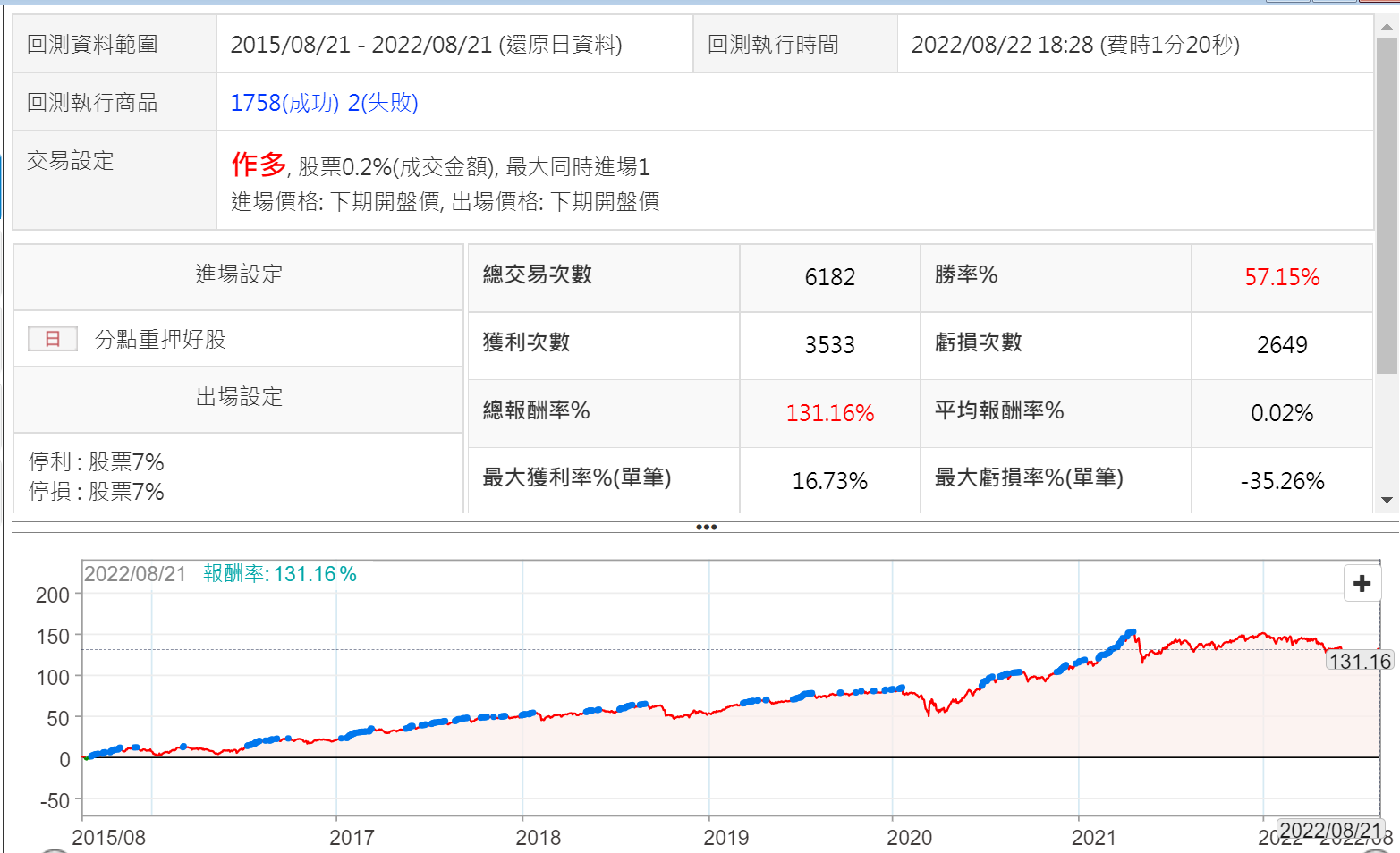The height and width of the screenshot is (853, 1400).
Task: Open the 1758(成功) successful symbols link
Action: point(284,103)
